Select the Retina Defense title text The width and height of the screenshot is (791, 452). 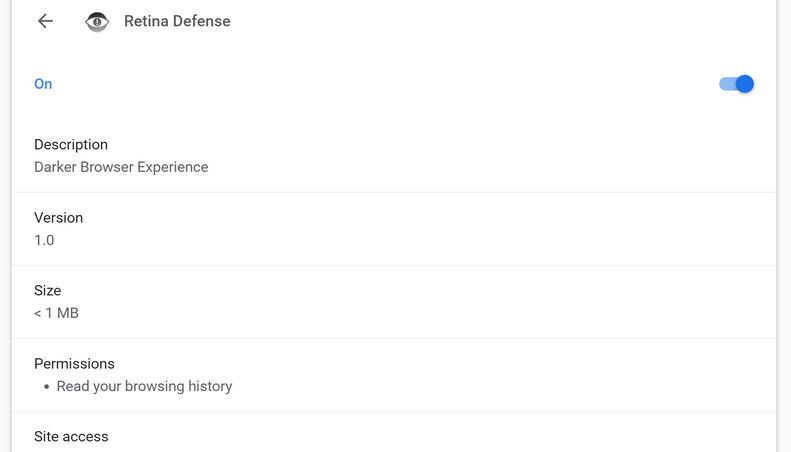pyautogui.click(x=177, y=21)
